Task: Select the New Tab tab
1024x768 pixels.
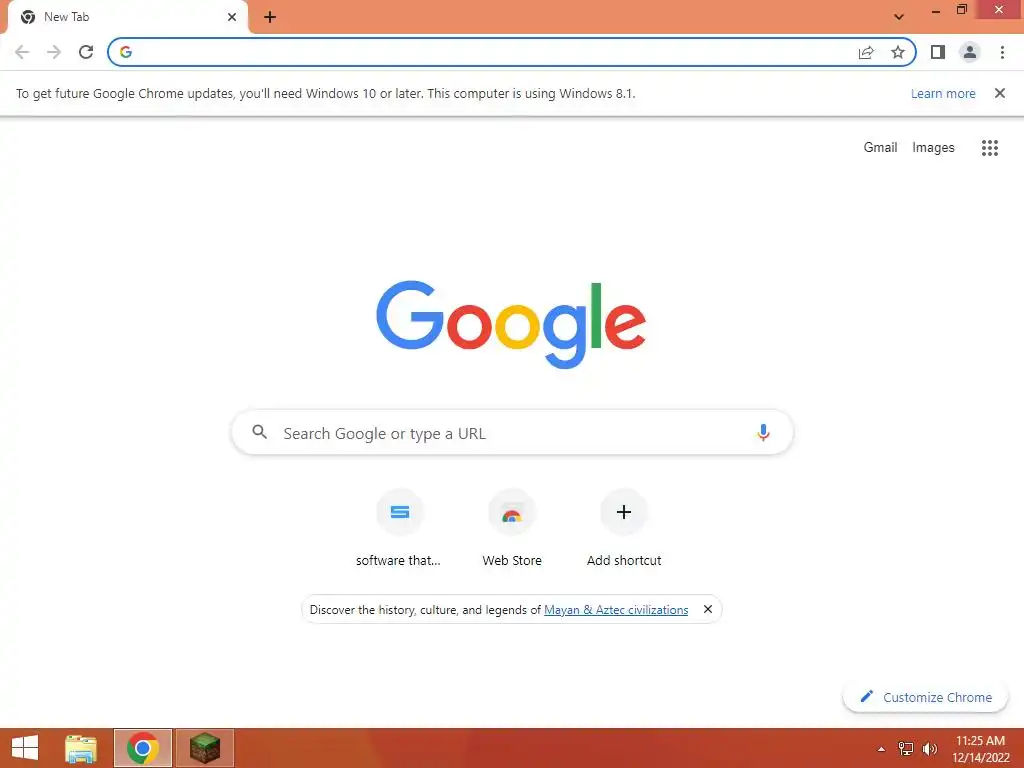Action: [127, 17]
